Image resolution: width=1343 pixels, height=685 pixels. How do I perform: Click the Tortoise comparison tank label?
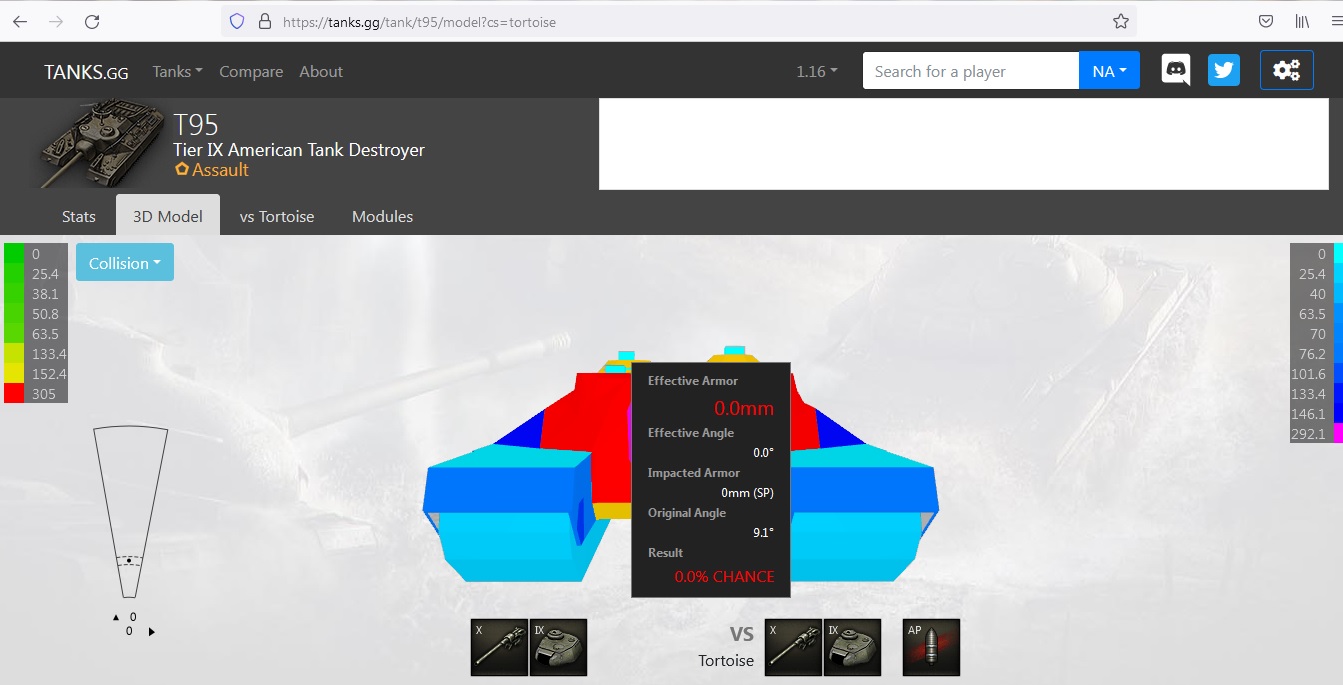point(726,661)
